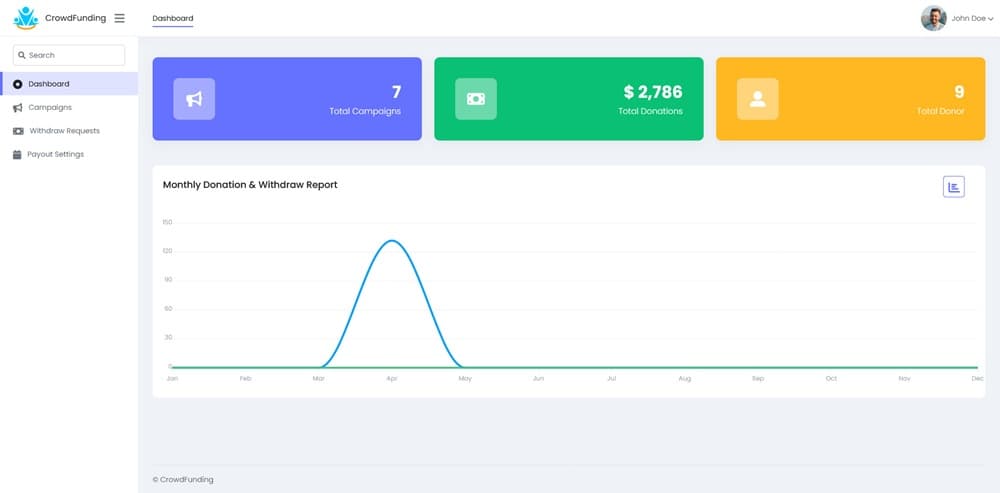The image size is (1000, 493).
Task: Click the "© CrowdFunding" footer text
Action: tap(183, 480)
